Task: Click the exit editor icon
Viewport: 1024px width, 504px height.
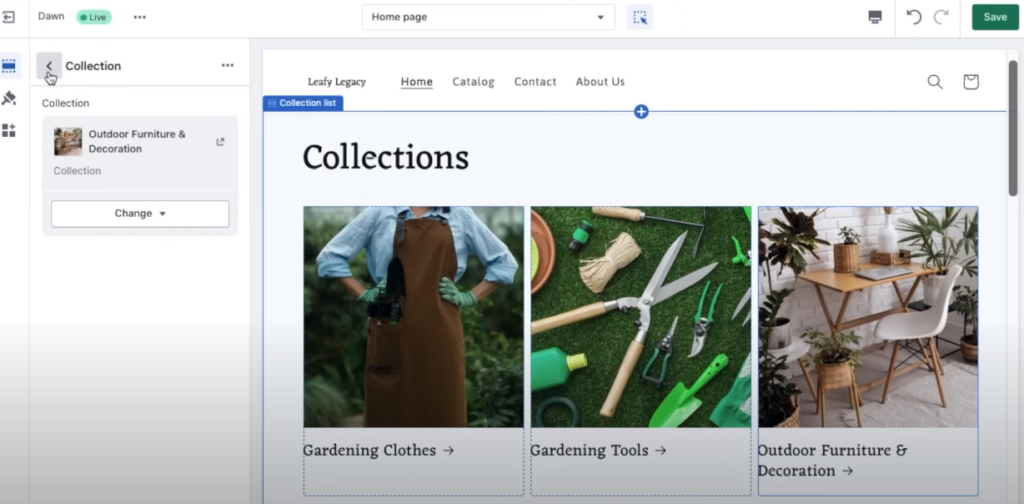Action: click(x=9, y=17)
